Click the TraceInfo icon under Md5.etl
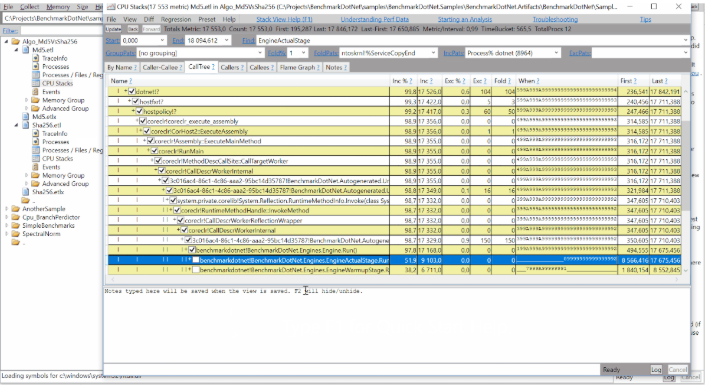707x386 pixels. coord(36,58)
